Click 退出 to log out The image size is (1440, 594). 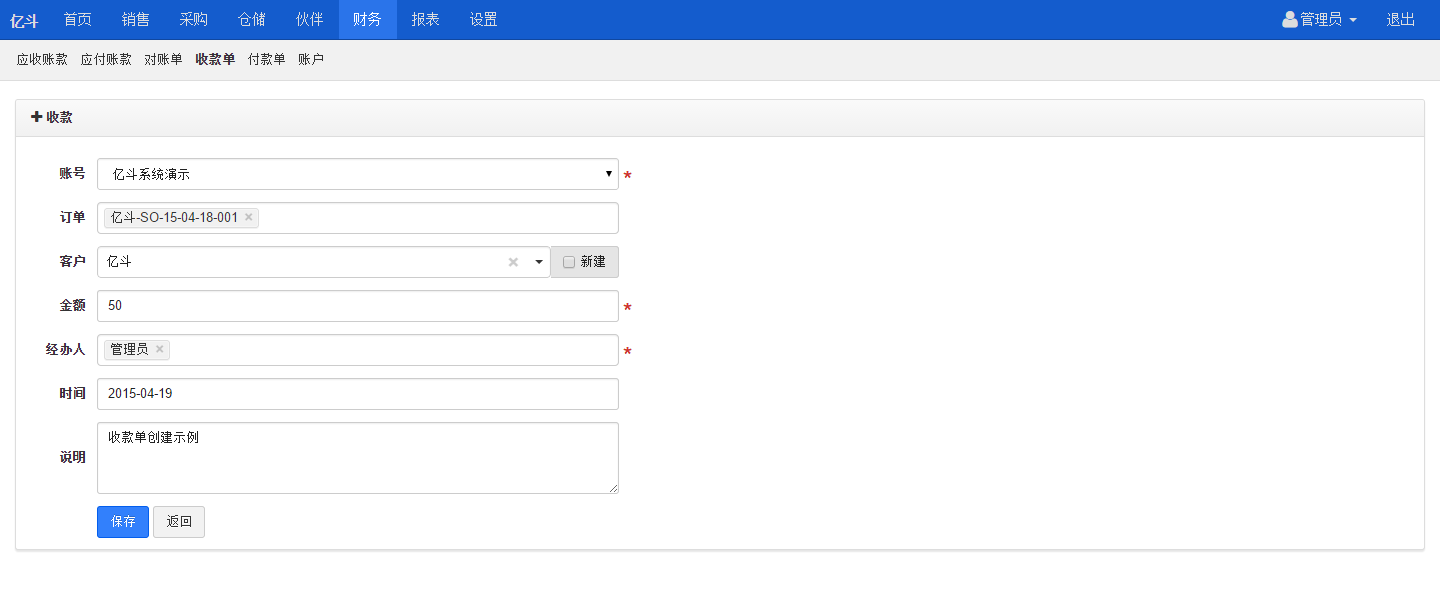coord(1400,19)
